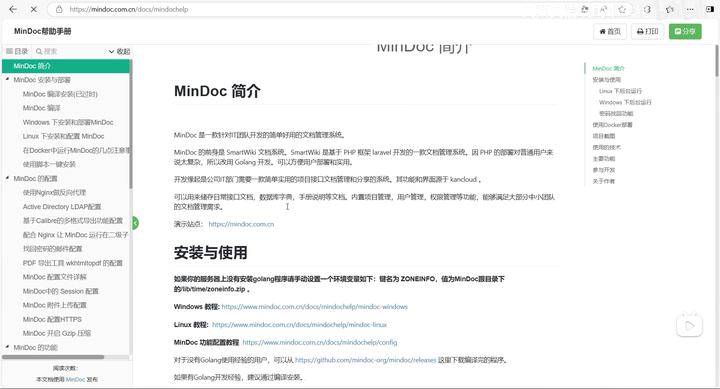Open 配合 Nginx 让 MinDoc 运行在二级子 entry
Image resolution: width=720 pixels, height=389 pixels.
tap(76, 235)
